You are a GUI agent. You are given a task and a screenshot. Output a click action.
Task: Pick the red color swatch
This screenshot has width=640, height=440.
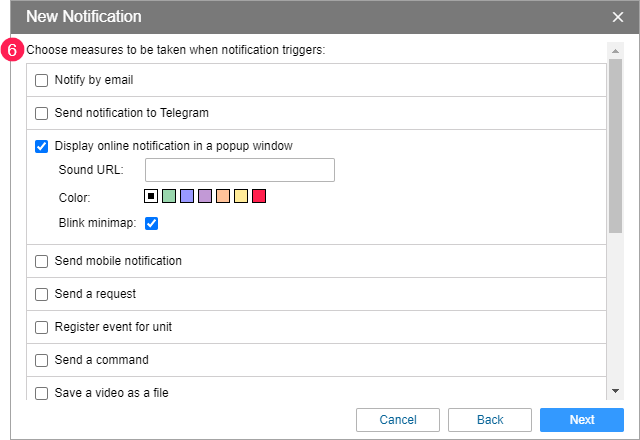[259, 196]
